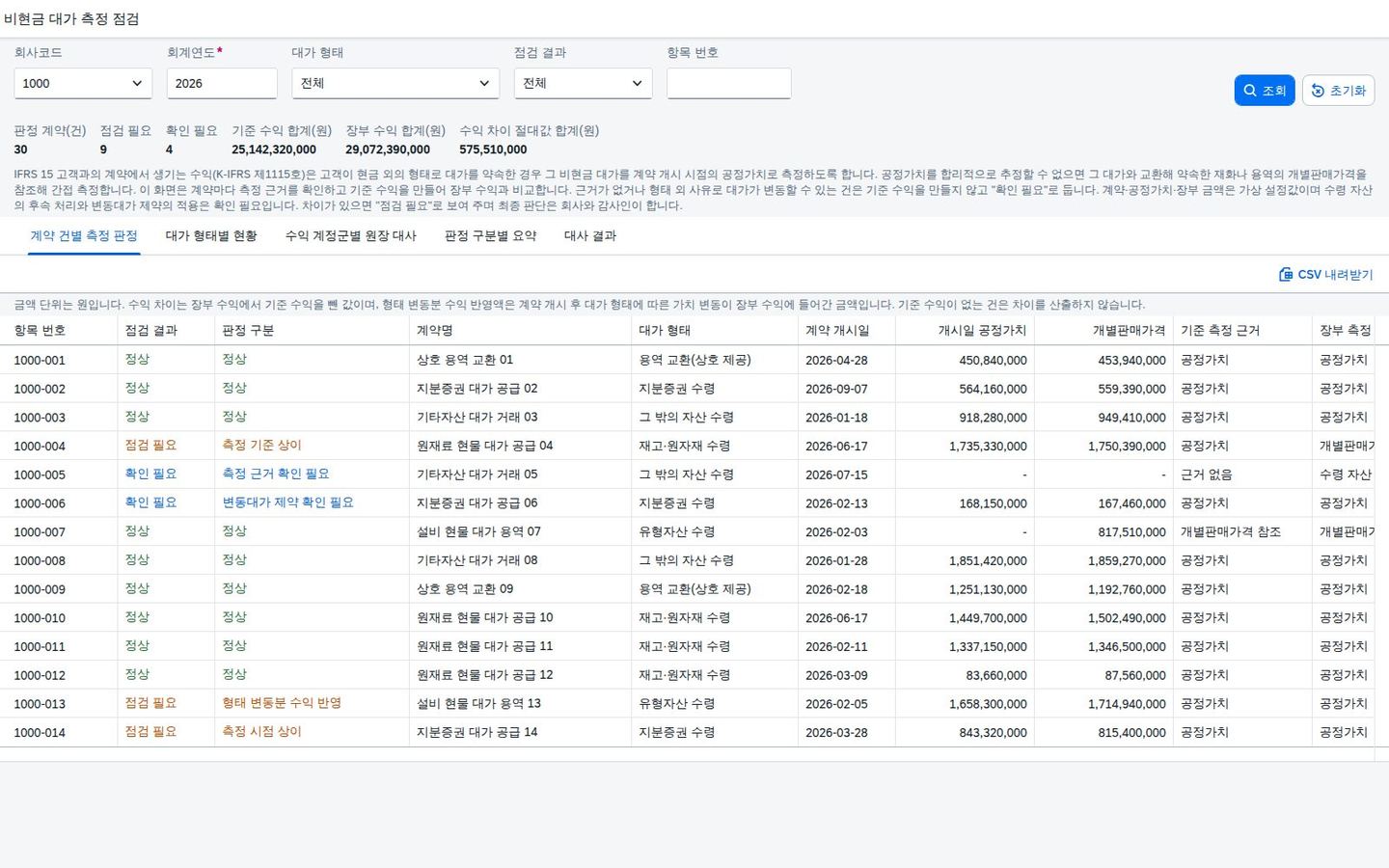Select the 대사 결과 tab

[x=590, y=236]
